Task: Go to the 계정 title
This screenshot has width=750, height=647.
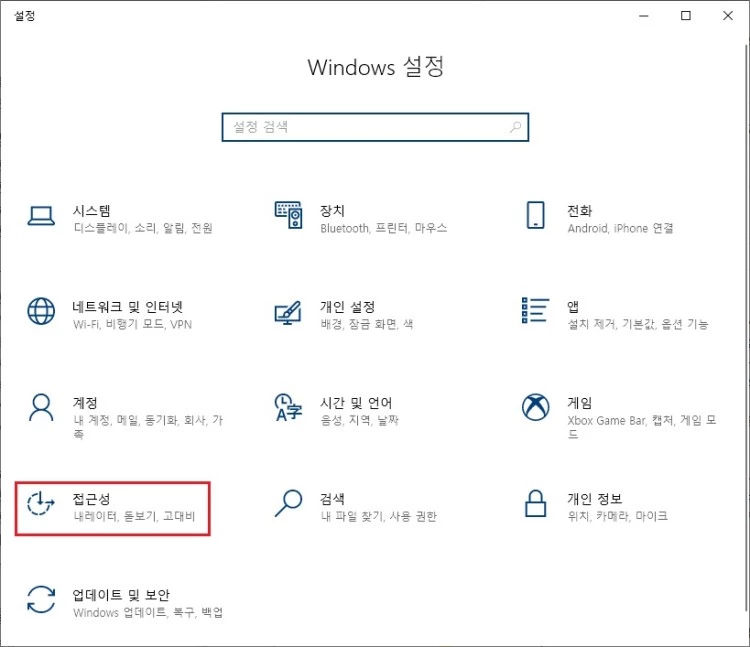Action: click(x=85, y=403)
